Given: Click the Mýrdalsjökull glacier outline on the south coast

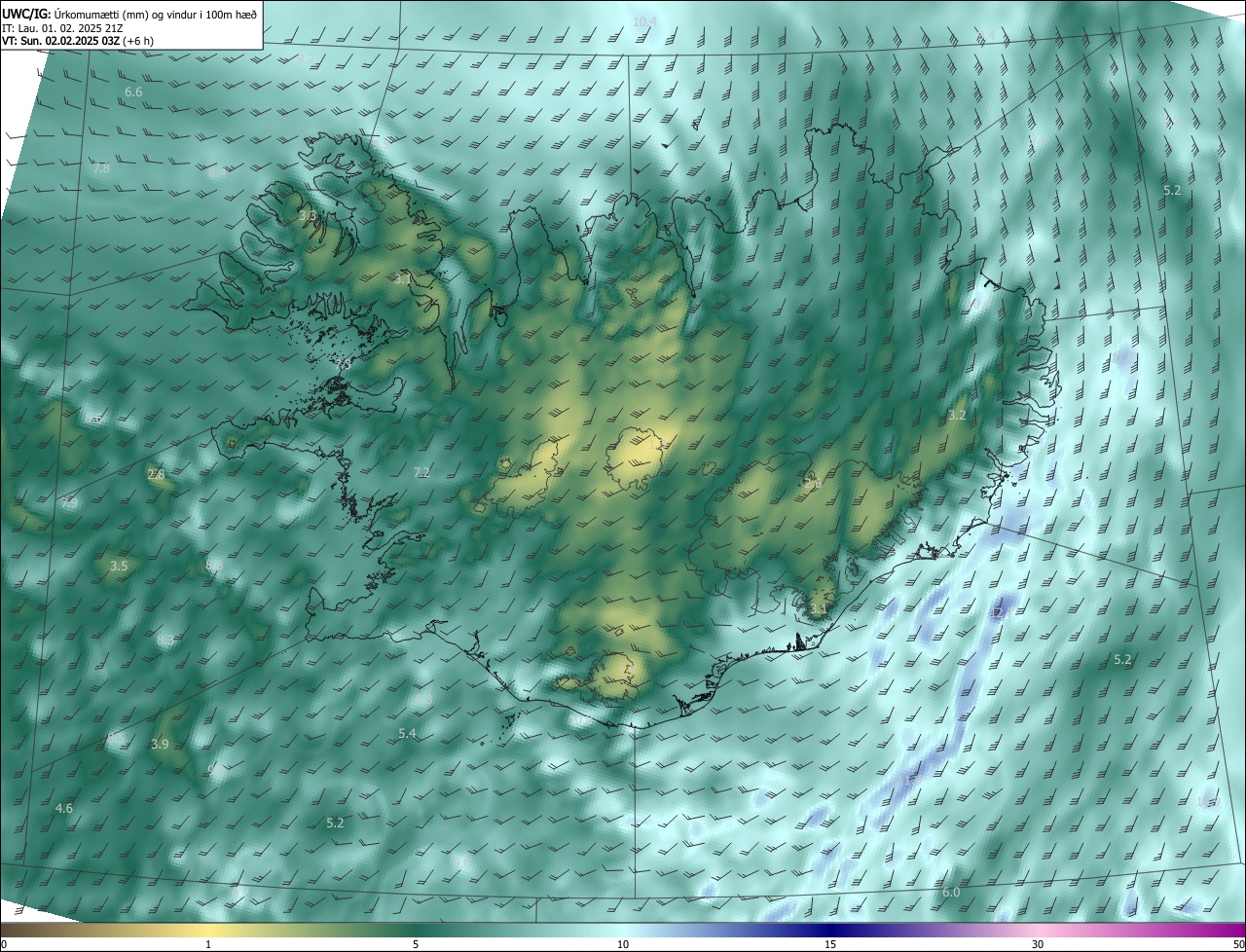Looking at the screenshot, I should (612, 677).
